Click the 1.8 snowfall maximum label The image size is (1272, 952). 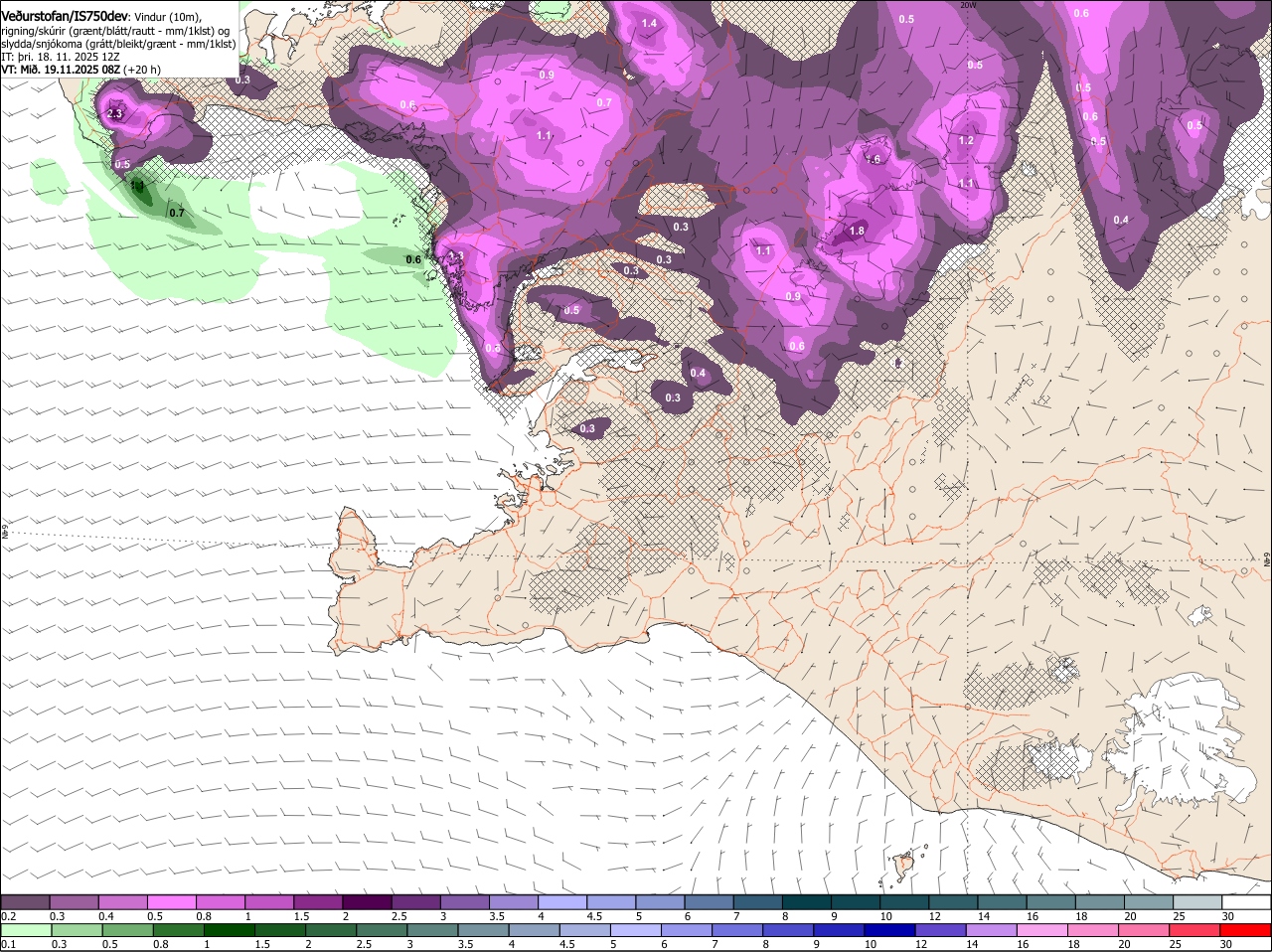pos(857,232)
